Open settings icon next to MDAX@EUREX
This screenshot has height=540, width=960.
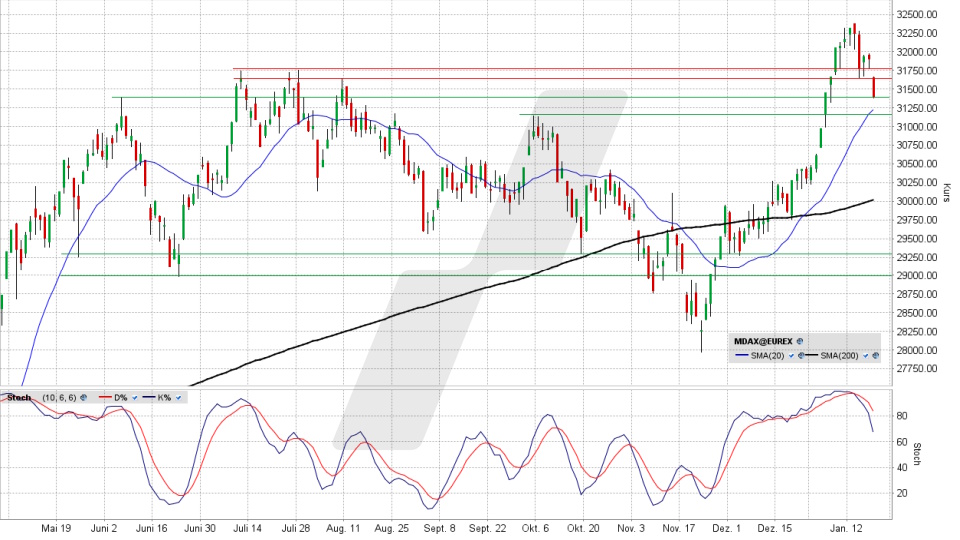800,341
